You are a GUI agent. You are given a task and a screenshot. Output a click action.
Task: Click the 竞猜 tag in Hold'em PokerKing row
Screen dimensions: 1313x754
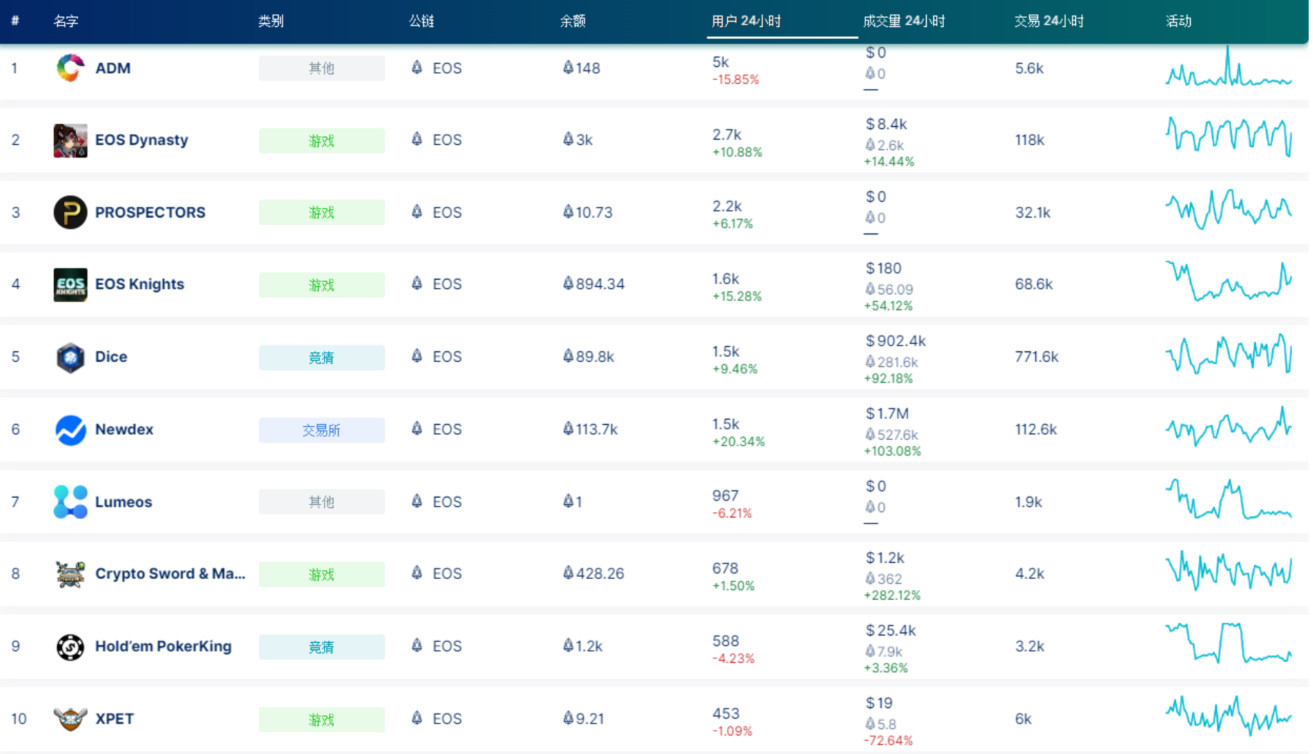pyautogui.click(x=321, y=647)
